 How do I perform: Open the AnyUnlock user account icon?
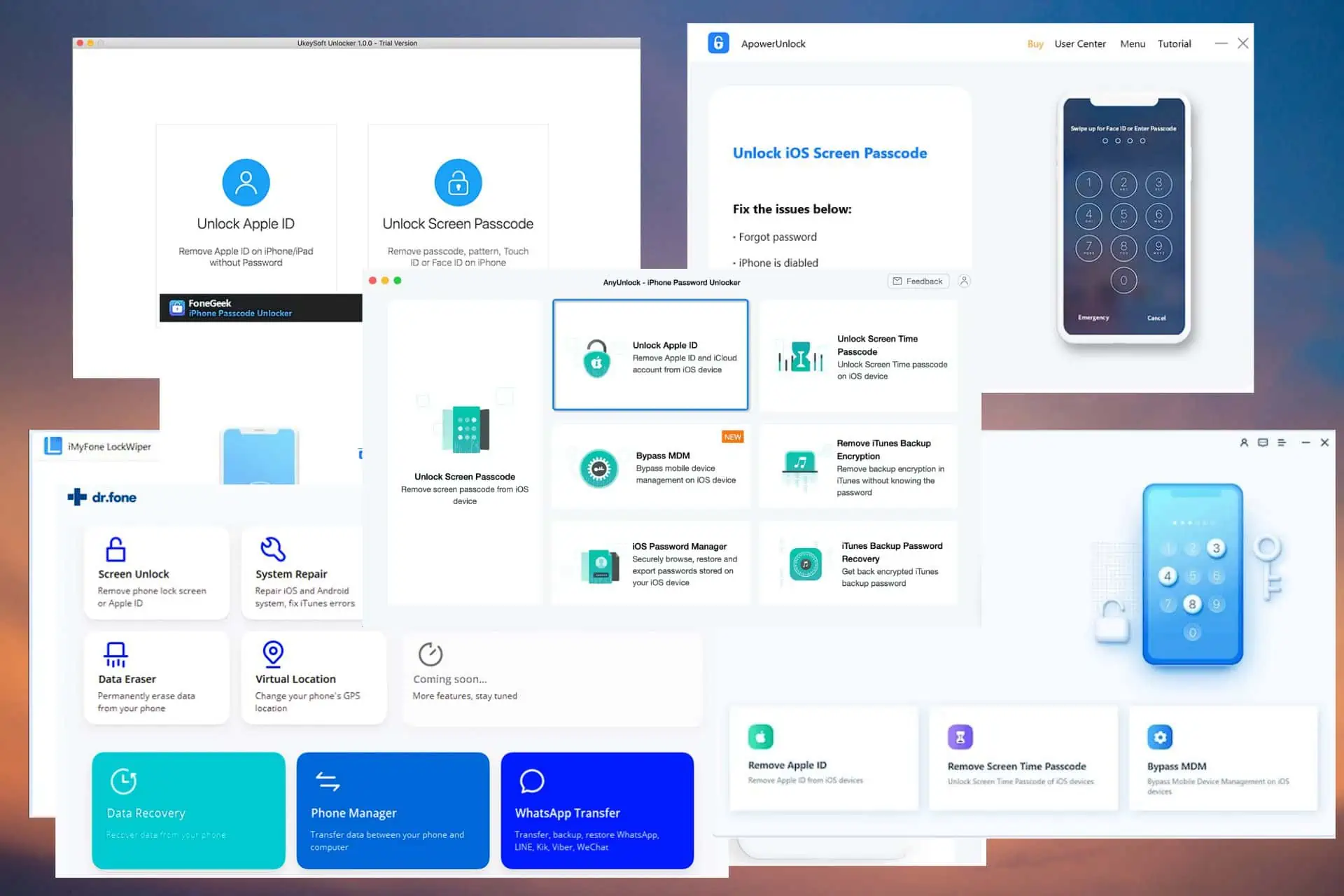click(964, 281)
